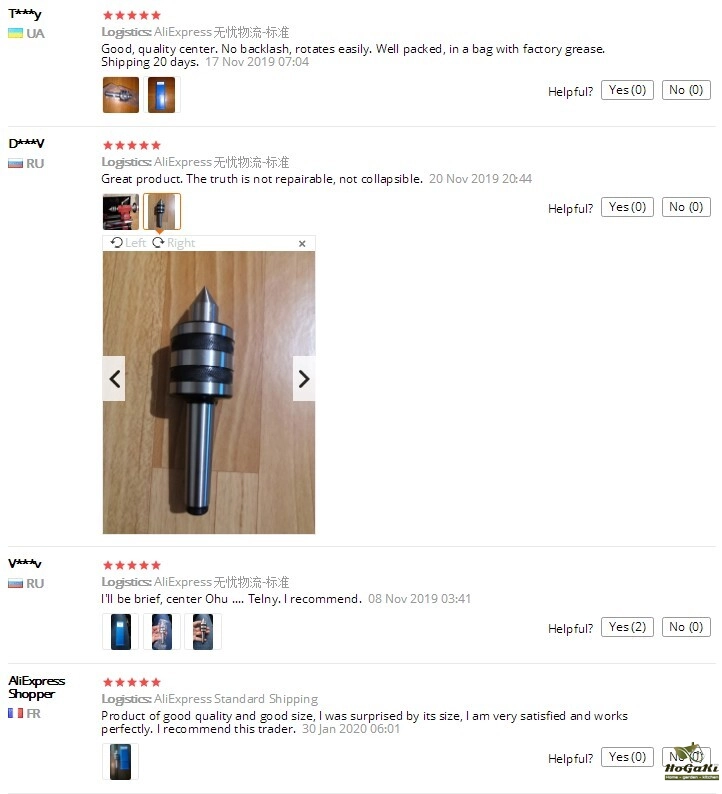Vote Yes (0) on D***V's review
The height and width of the screenshot is (794, 722).
(627, 207)
